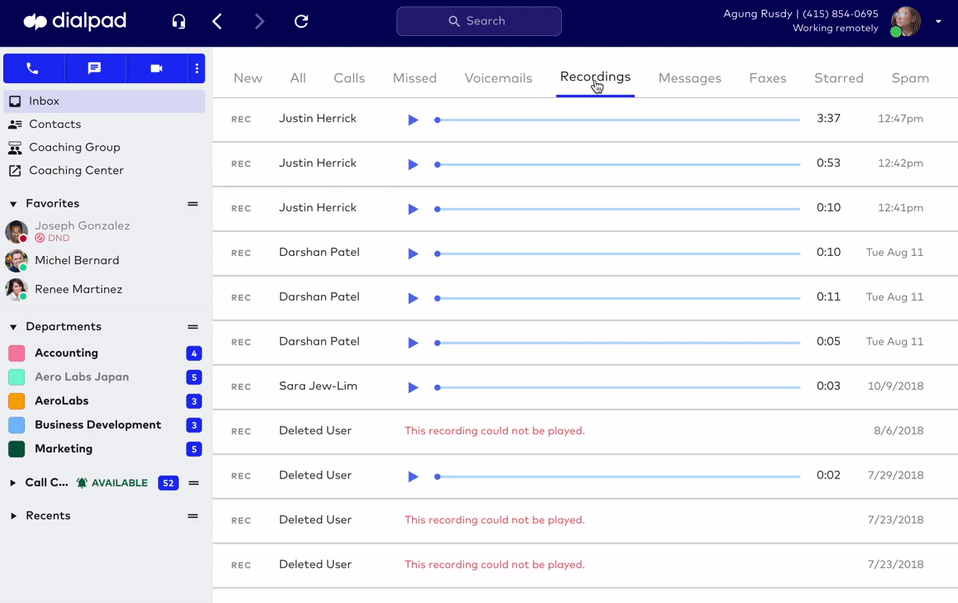This screenshot has width=958, height=603.
Task: Switch to the Voicemails tab
Action: click(x=499, y=78)
